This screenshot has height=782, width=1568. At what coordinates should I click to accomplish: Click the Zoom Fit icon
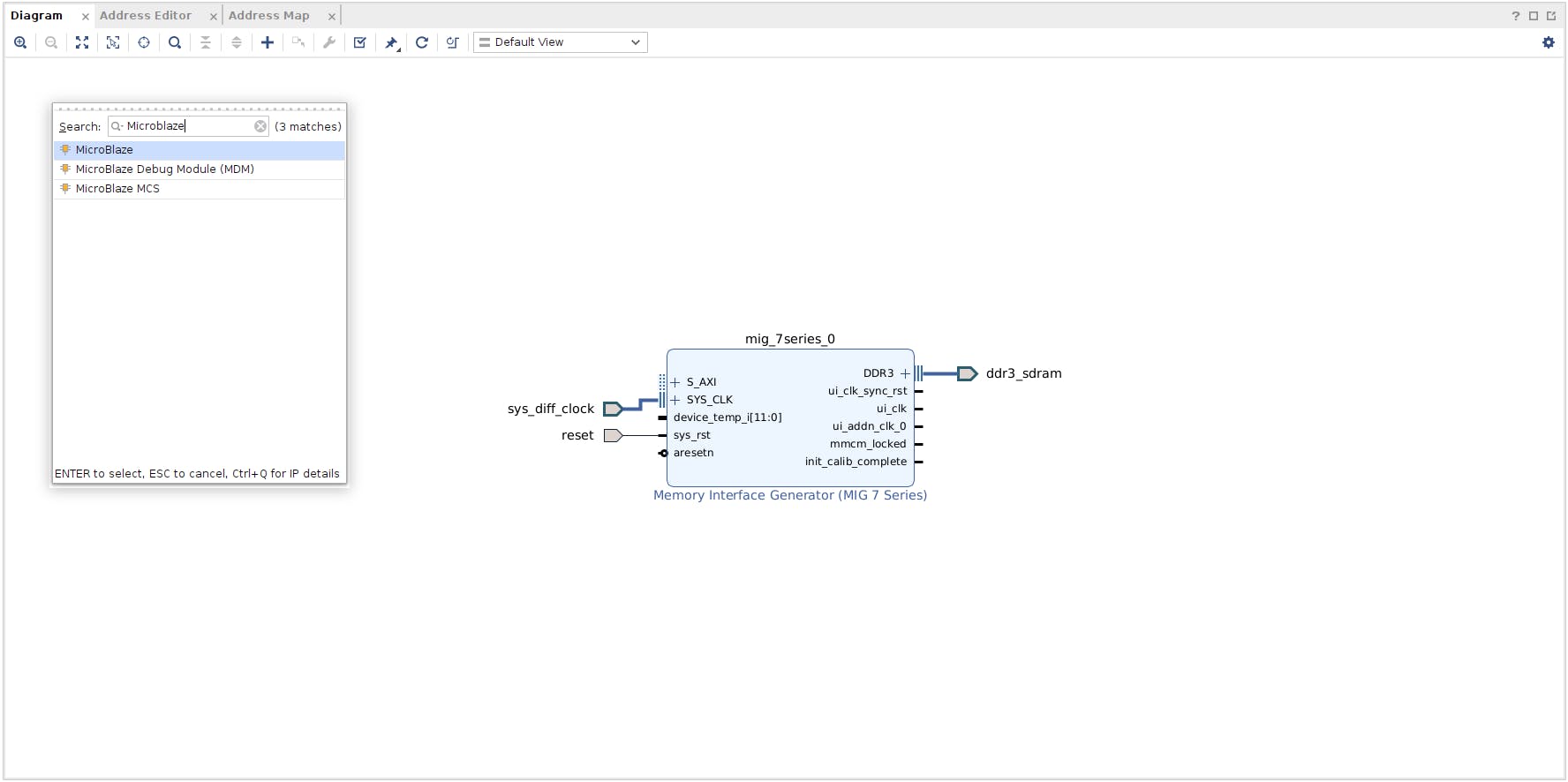[82, 42]
